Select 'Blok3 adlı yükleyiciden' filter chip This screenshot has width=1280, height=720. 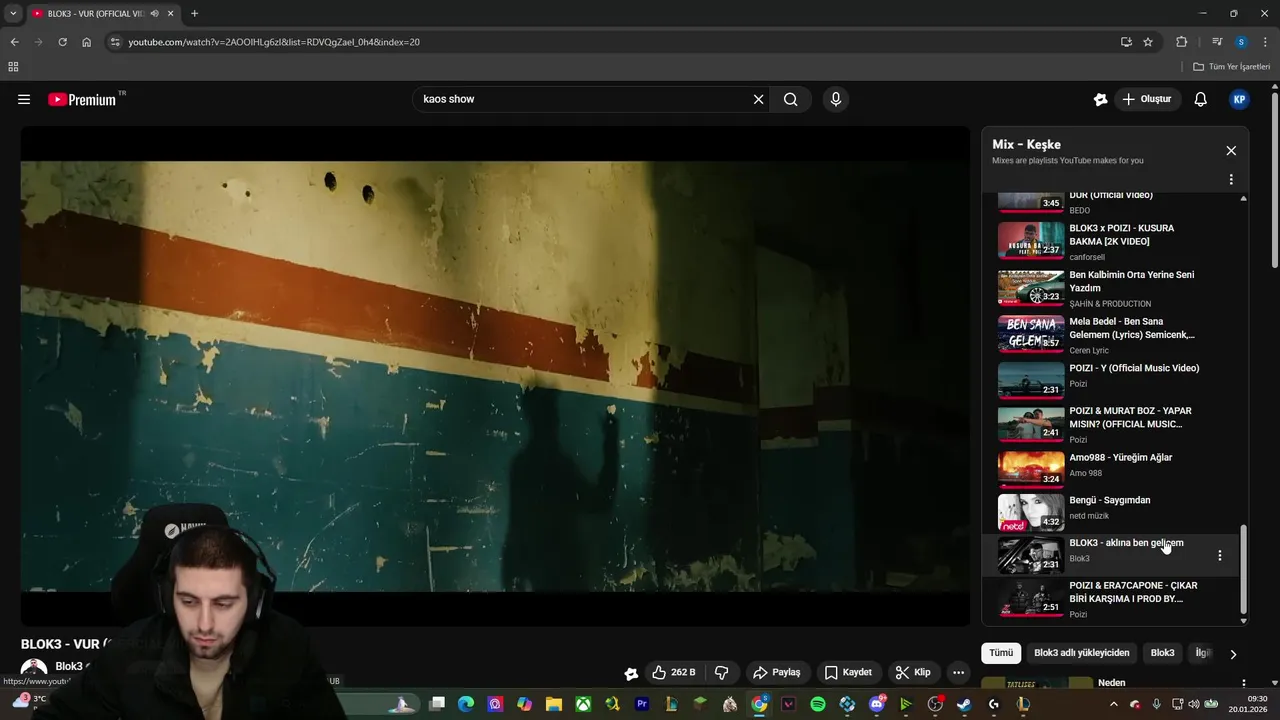(1082, 653)
